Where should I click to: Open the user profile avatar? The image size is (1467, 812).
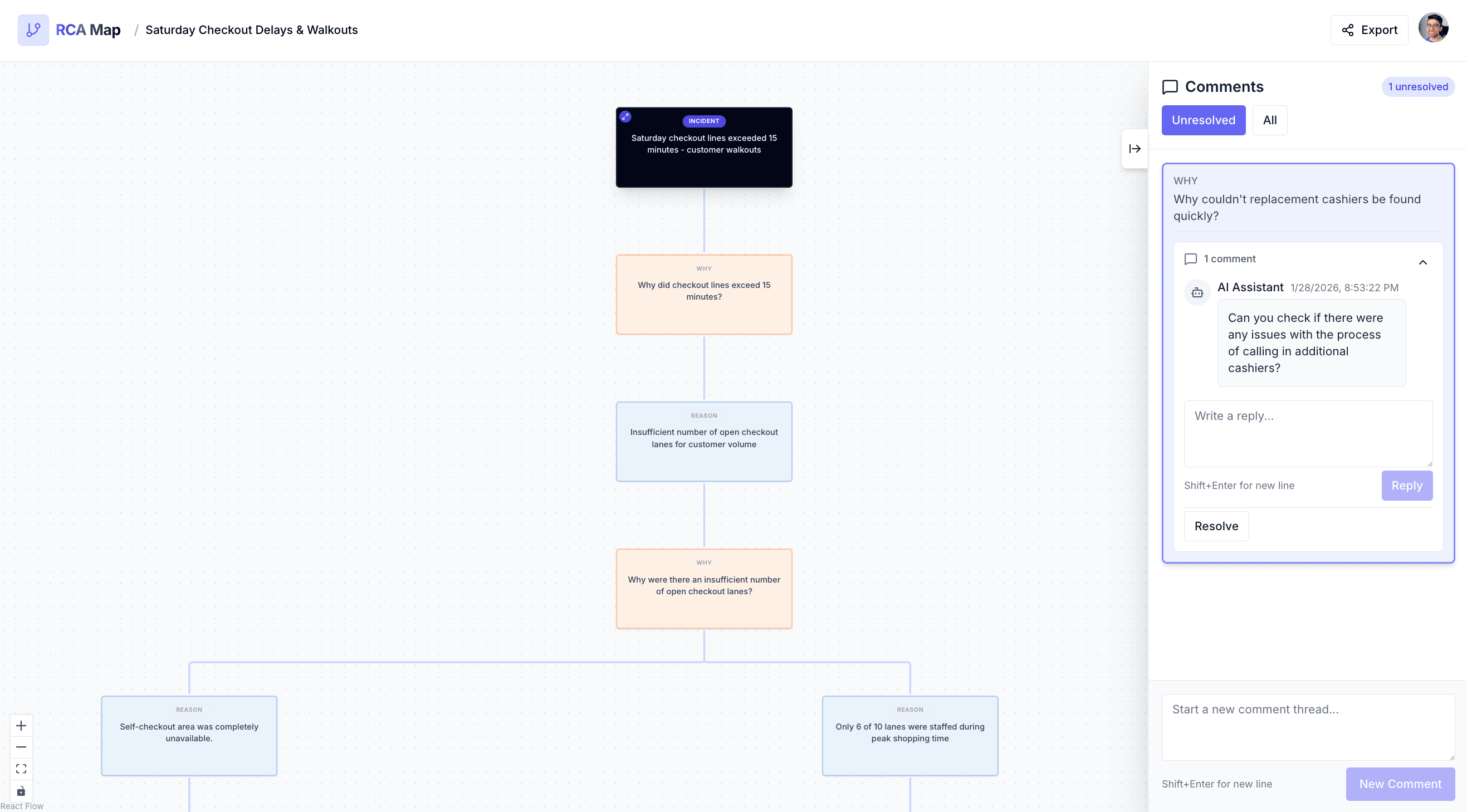1433,28
